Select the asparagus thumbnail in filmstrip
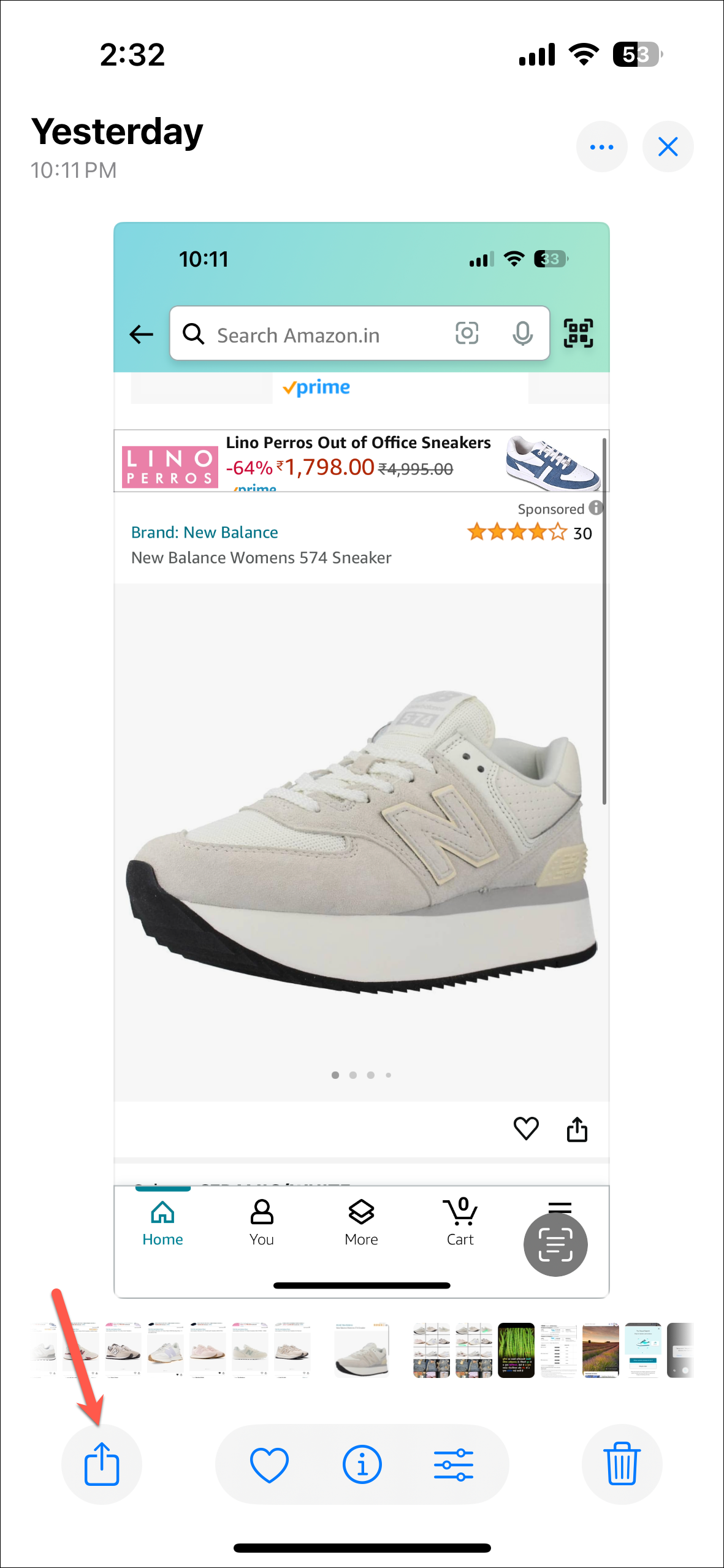The height and width of the screenshot is (1568, 724). click(516, 1350)
